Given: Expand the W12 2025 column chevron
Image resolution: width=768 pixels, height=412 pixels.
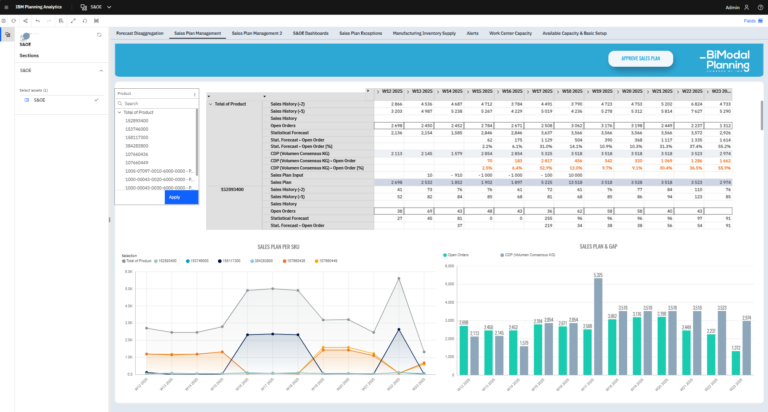Looking at the screenshot, I should pos(378,92).
